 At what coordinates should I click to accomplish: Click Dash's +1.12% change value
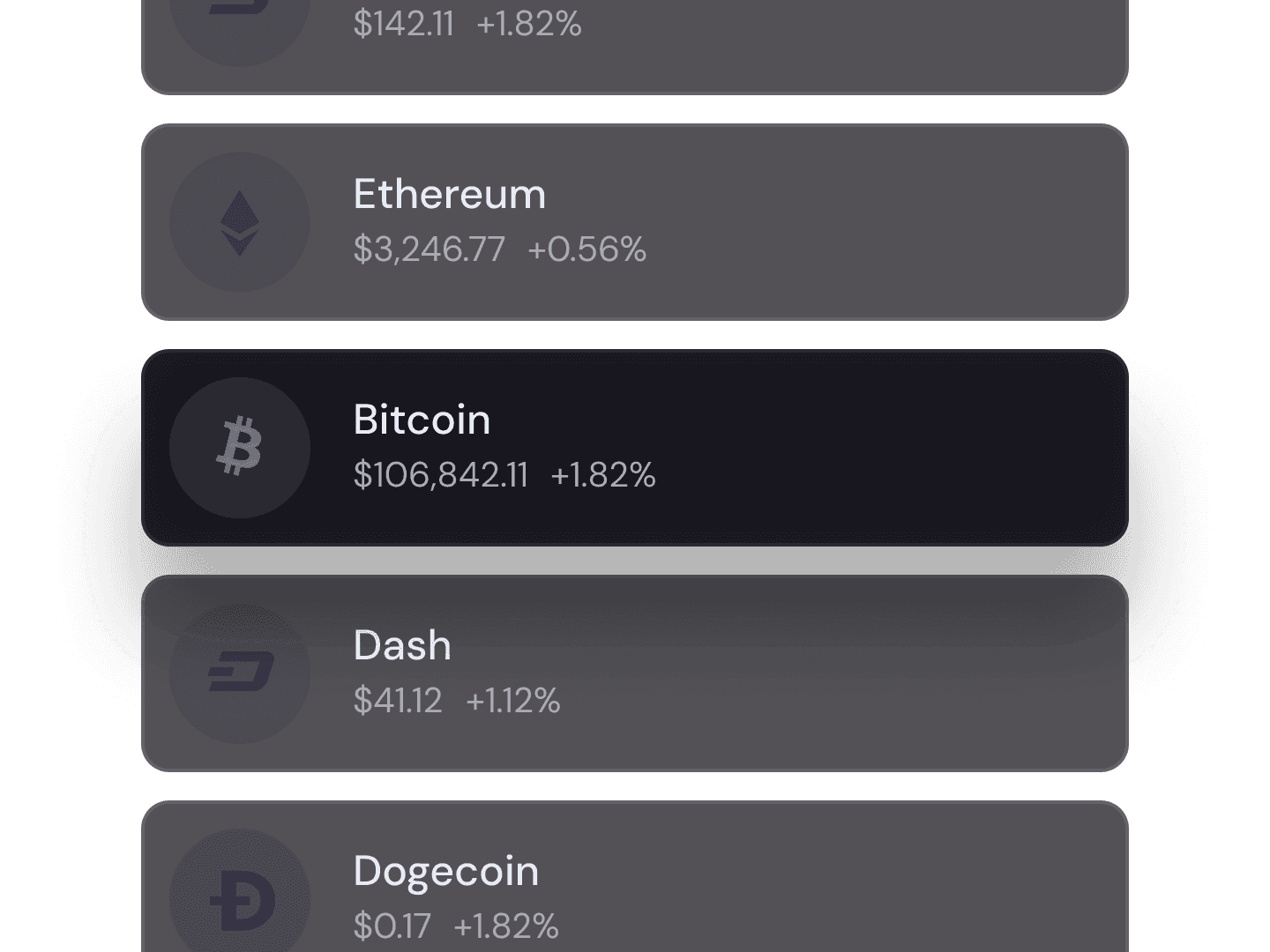pos(512,701)
